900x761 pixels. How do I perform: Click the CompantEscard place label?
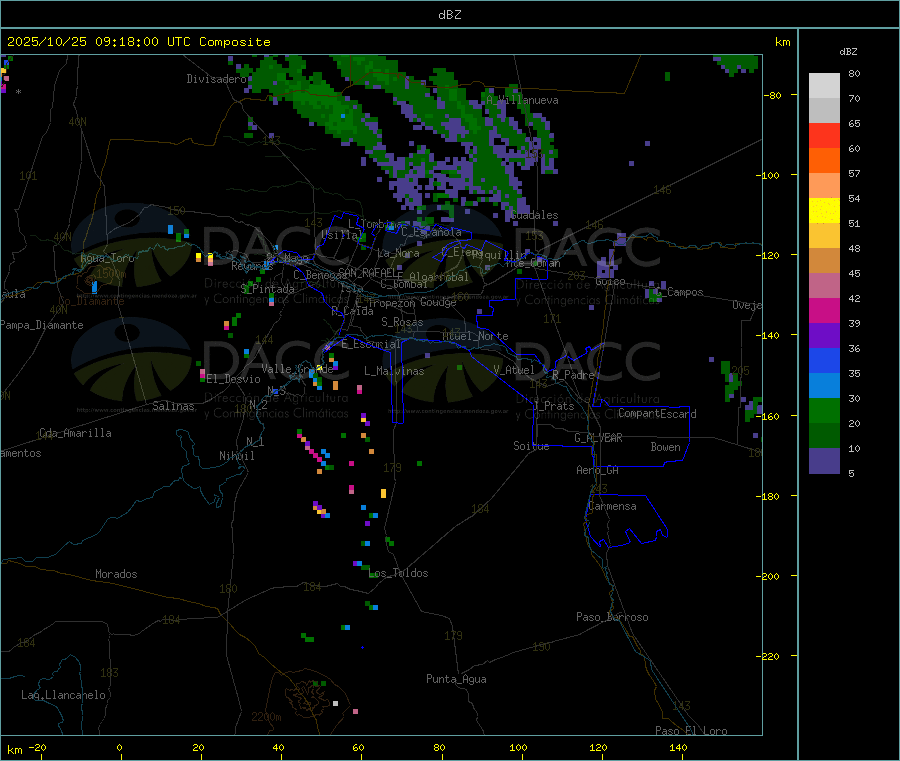point(657,414)
